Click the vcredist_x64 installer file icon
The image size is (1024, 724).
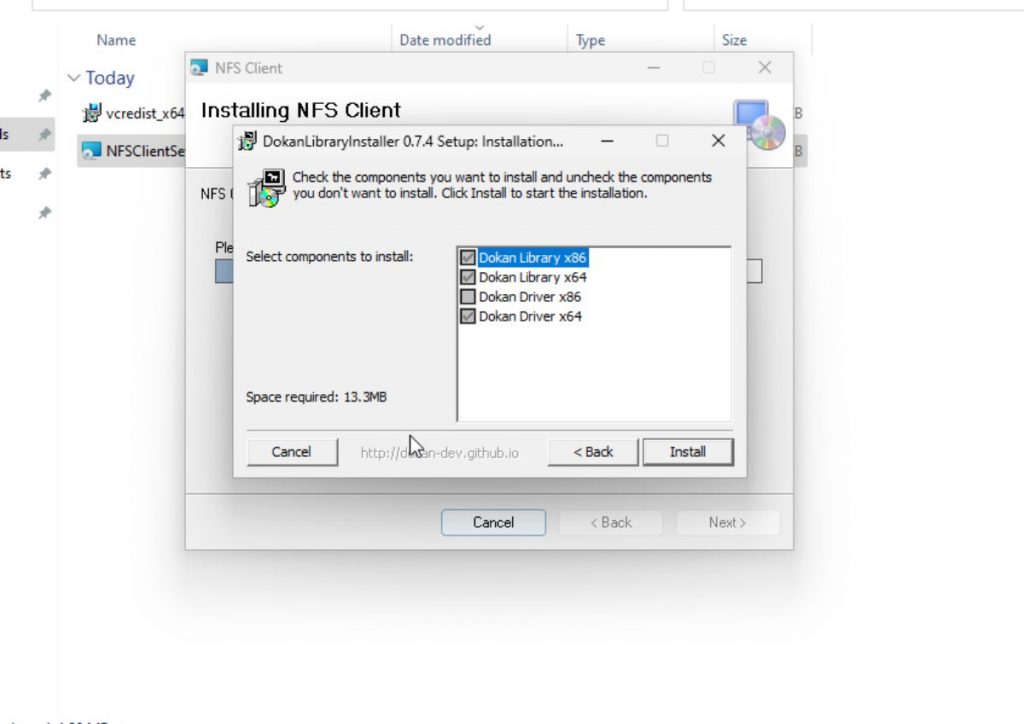(91, 113)
